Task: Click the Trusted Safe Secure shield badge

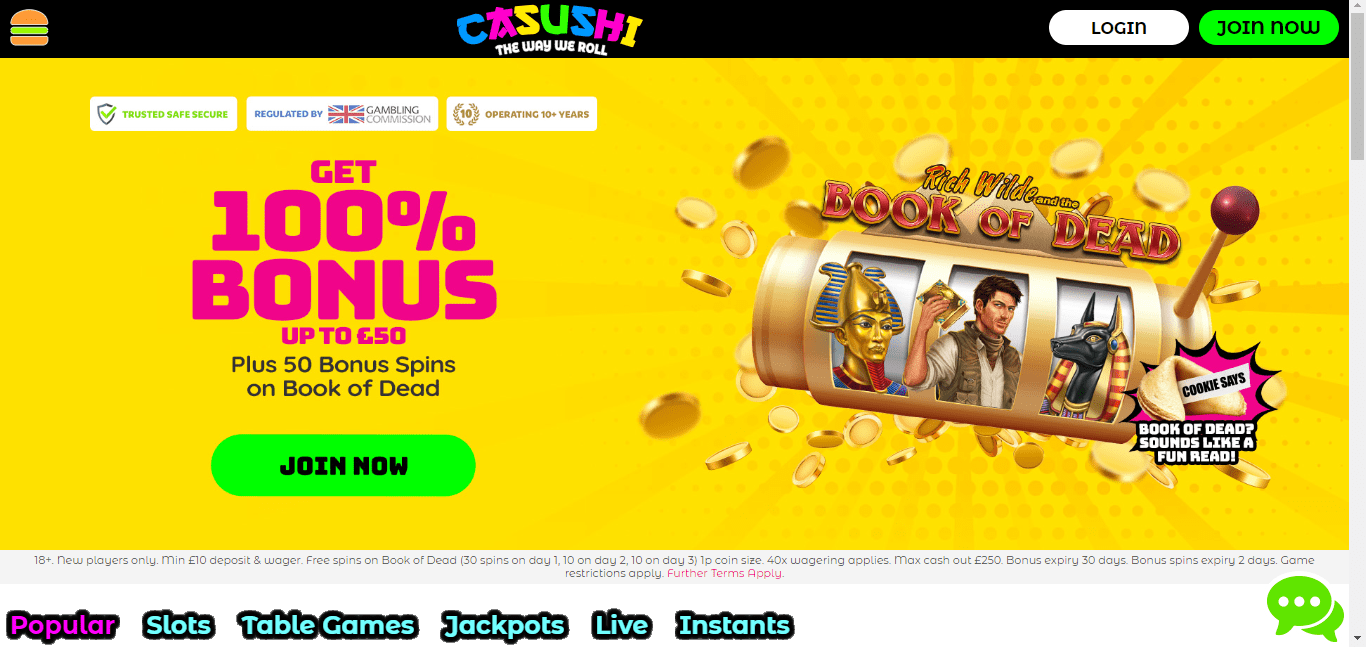Action: [x=163, y=114]
